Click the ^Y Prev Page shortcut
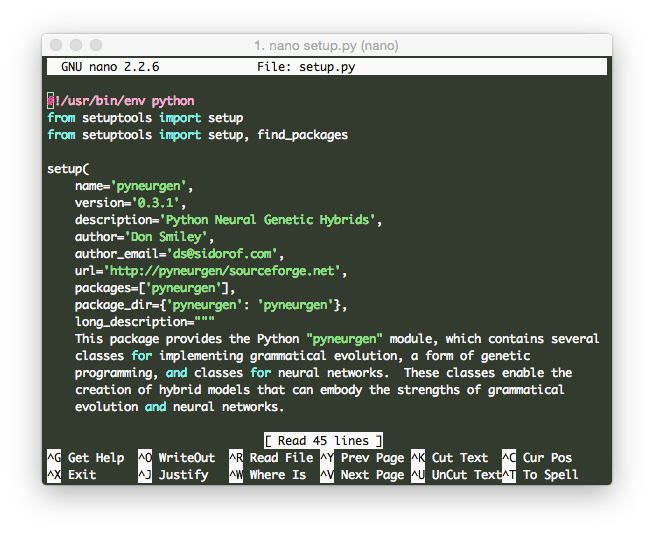This screenshot has width=654, height=535. click(x=362, y=457)
